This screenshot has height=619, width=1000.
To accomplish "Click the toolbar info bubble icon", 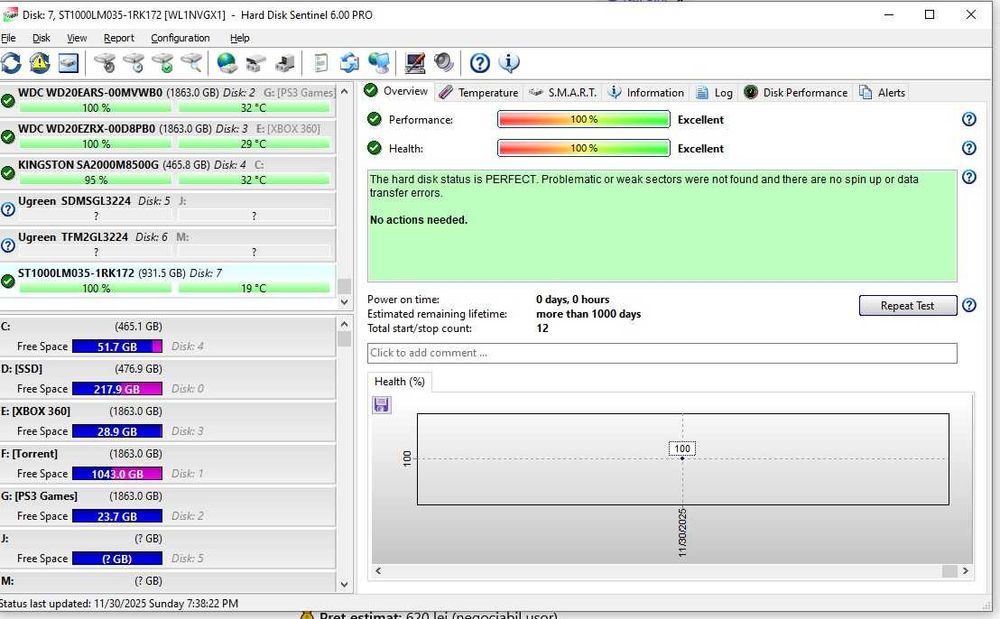I will [509, 63].
